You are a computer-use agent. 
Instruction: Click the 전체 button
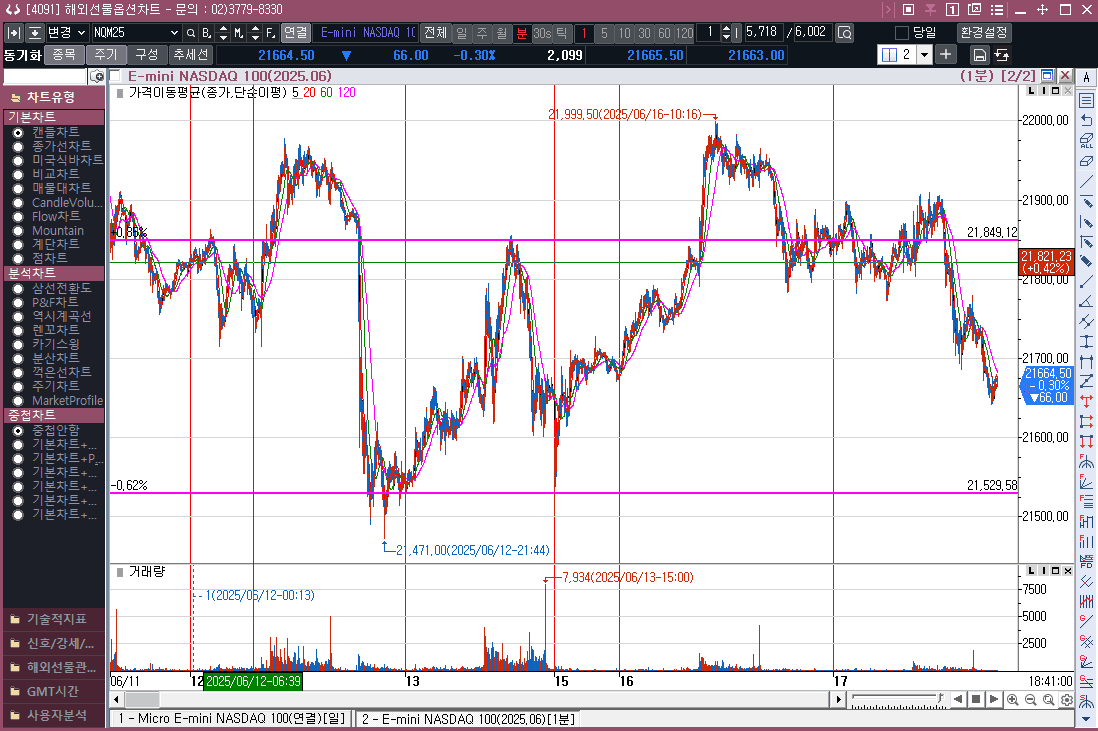point(436,33)
